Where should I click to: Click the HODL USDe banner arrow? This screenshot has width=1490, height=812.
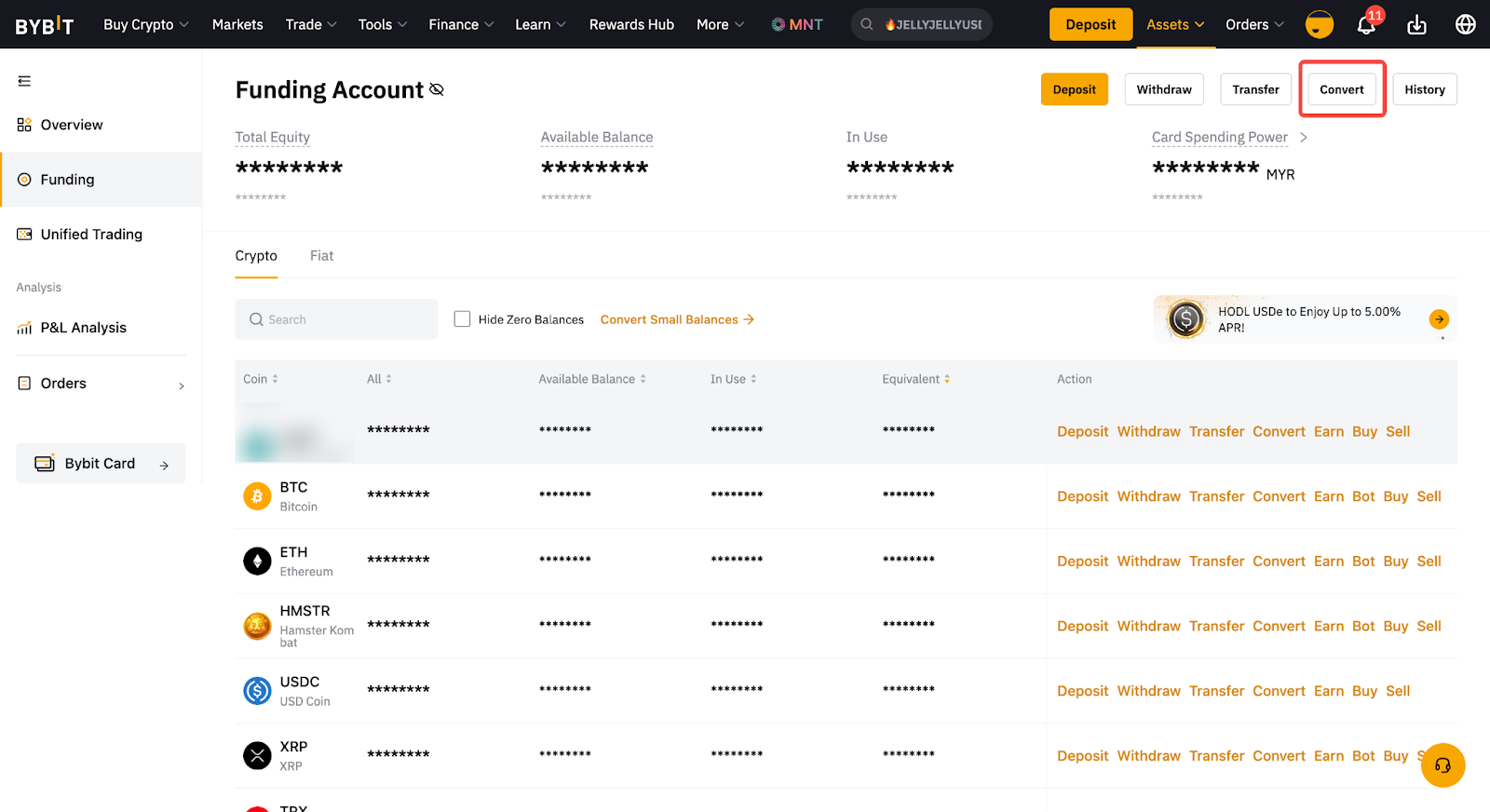pos(1439,319)
